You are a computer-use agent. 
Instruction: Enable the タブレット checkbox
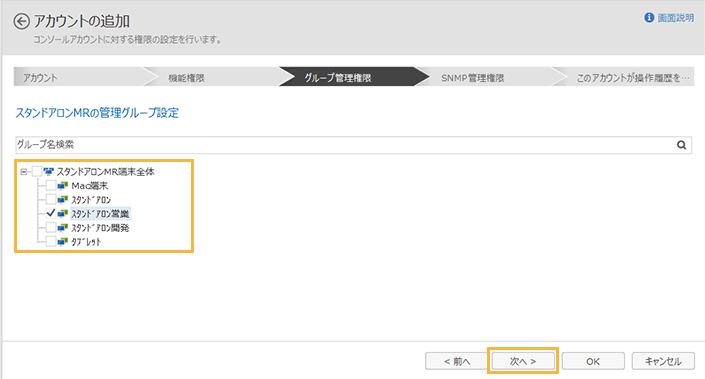coord(51,241)
